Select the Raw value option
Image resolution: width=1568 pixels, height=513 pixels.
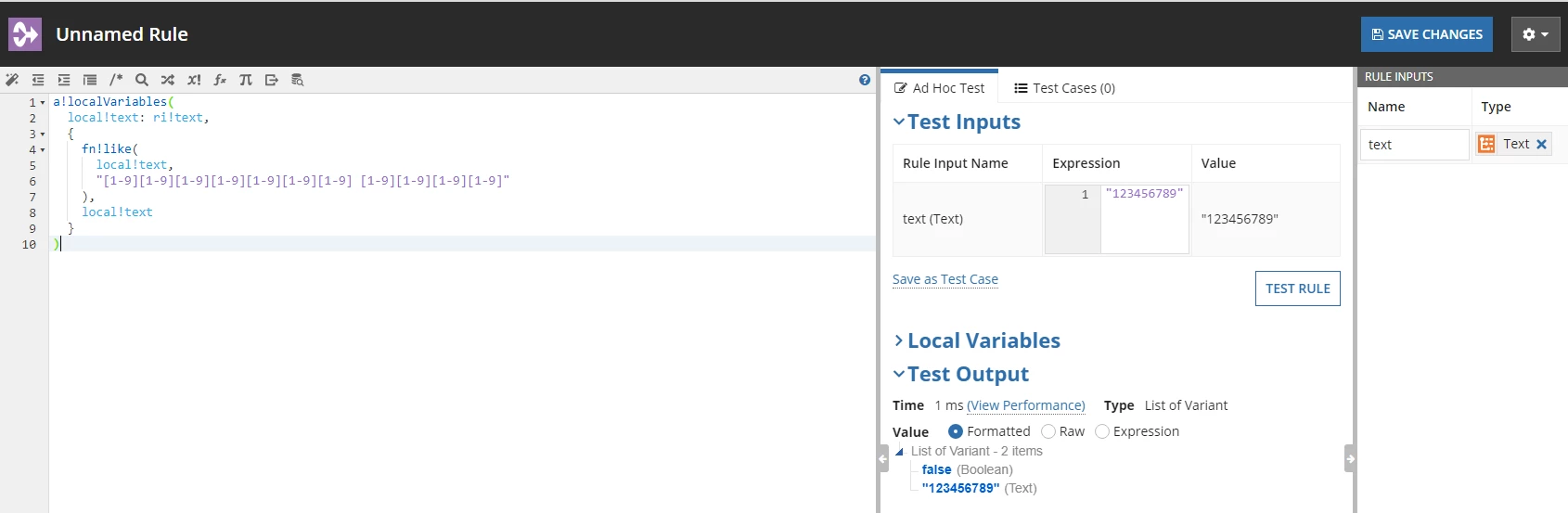point(1048,431)
